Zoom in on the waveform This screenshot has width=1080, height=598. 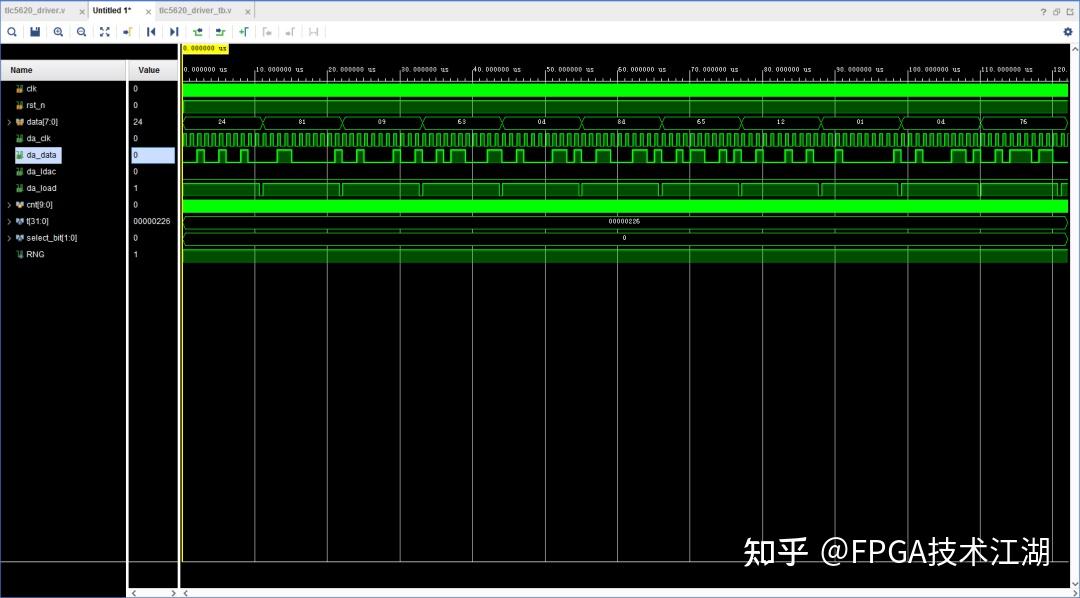coord(59,32)
